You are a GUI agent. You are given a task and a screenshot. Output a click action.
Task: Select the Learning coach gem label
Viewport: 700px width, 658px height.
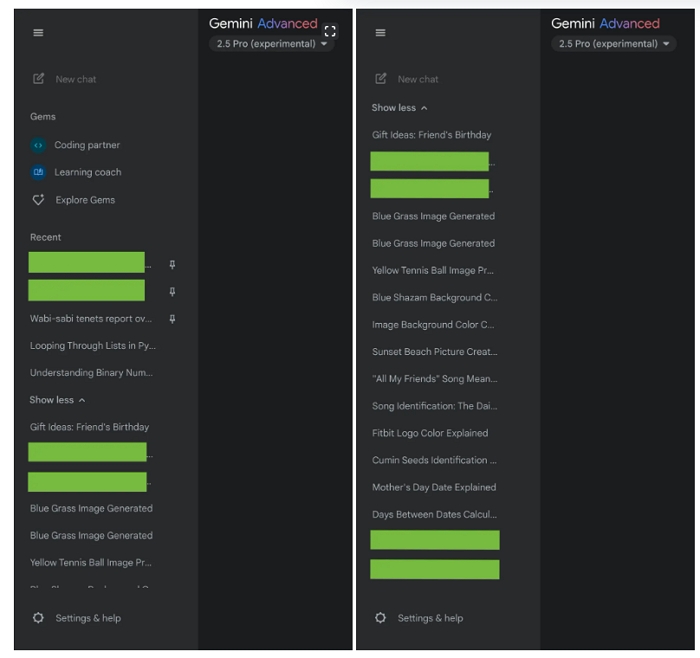pos(88,172)
